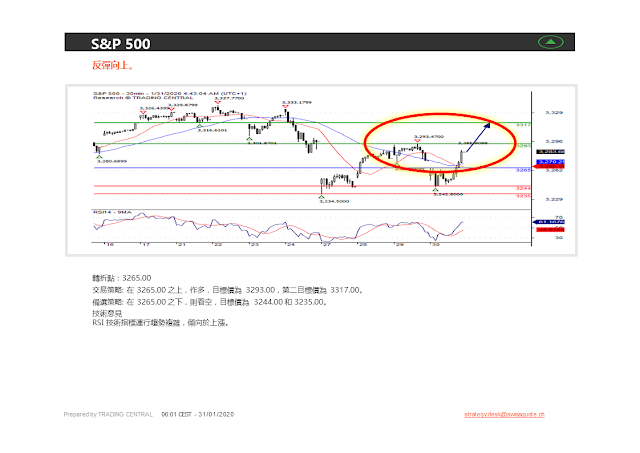Click the 備選策略 line with target 3244.00
Image resolution: width=640 pixels, height=453 pixels.
point(209,302)
